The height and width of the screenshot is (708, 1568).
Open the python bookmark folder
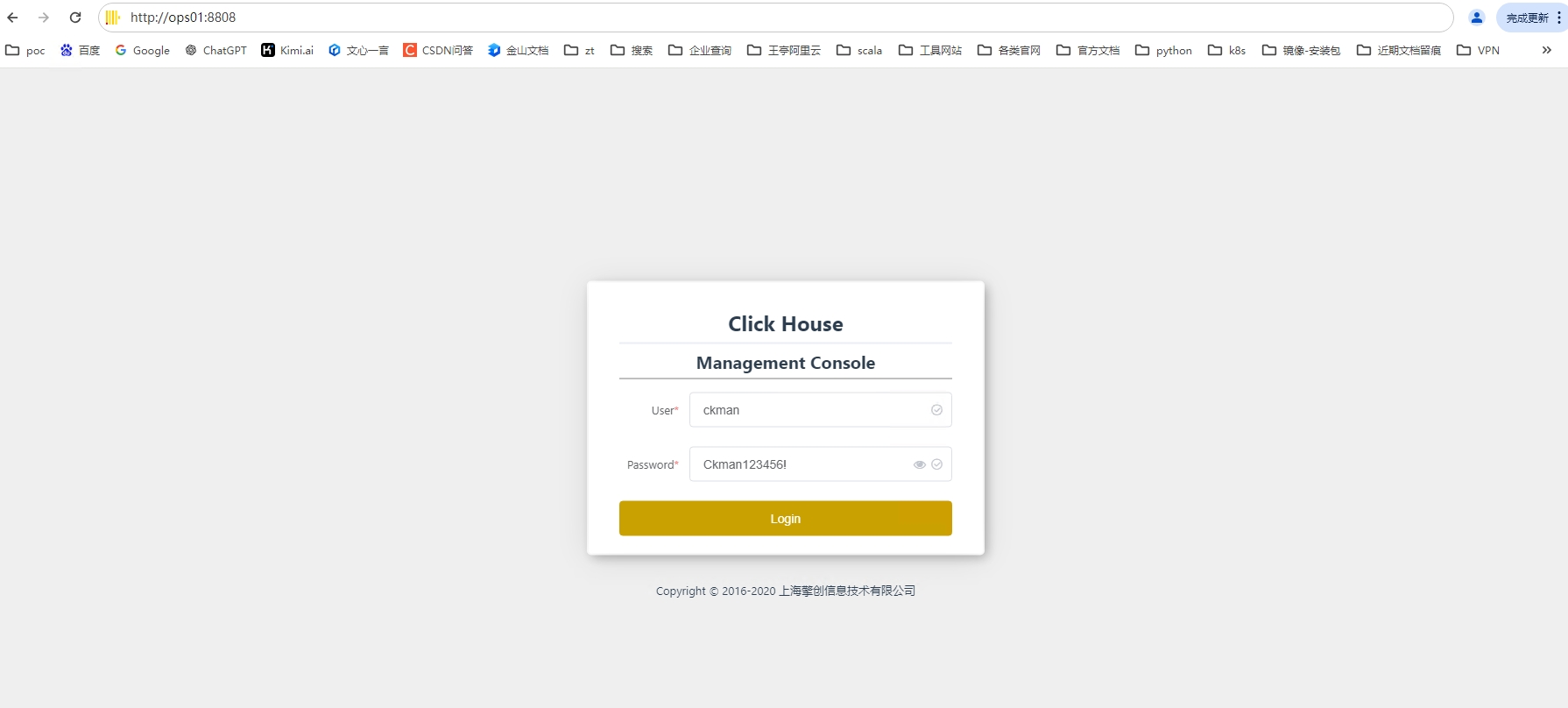click(x=1163, y=50)
